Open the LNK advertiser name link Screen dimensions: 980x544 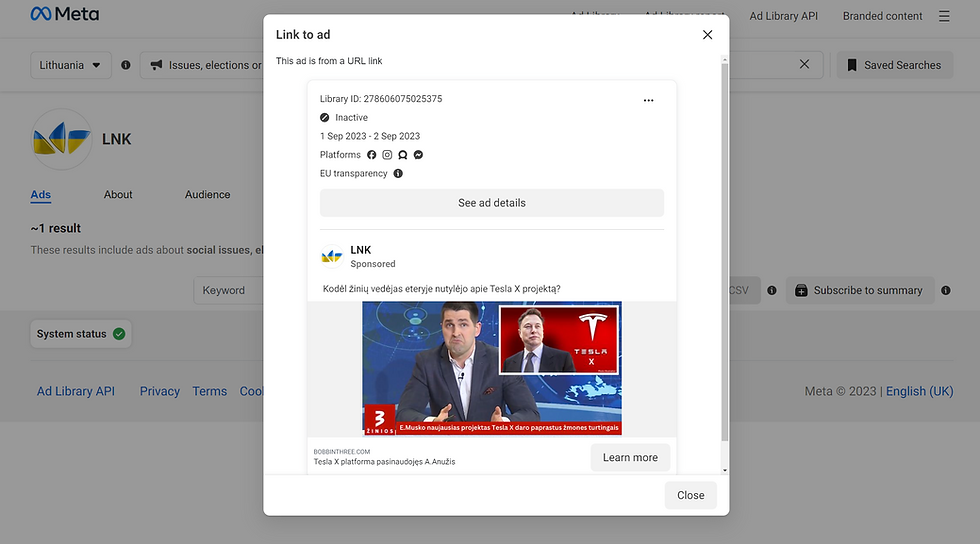click(x=361, y=249)
